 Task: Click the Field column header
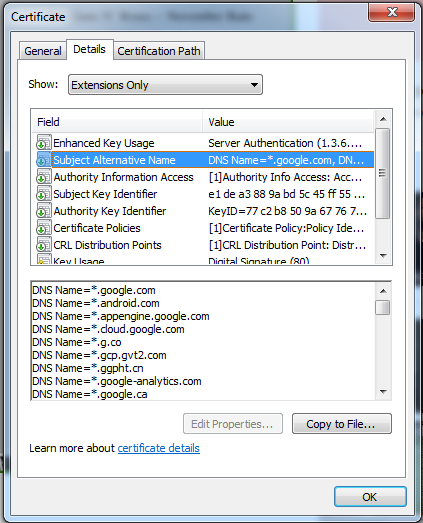(117, 122)
